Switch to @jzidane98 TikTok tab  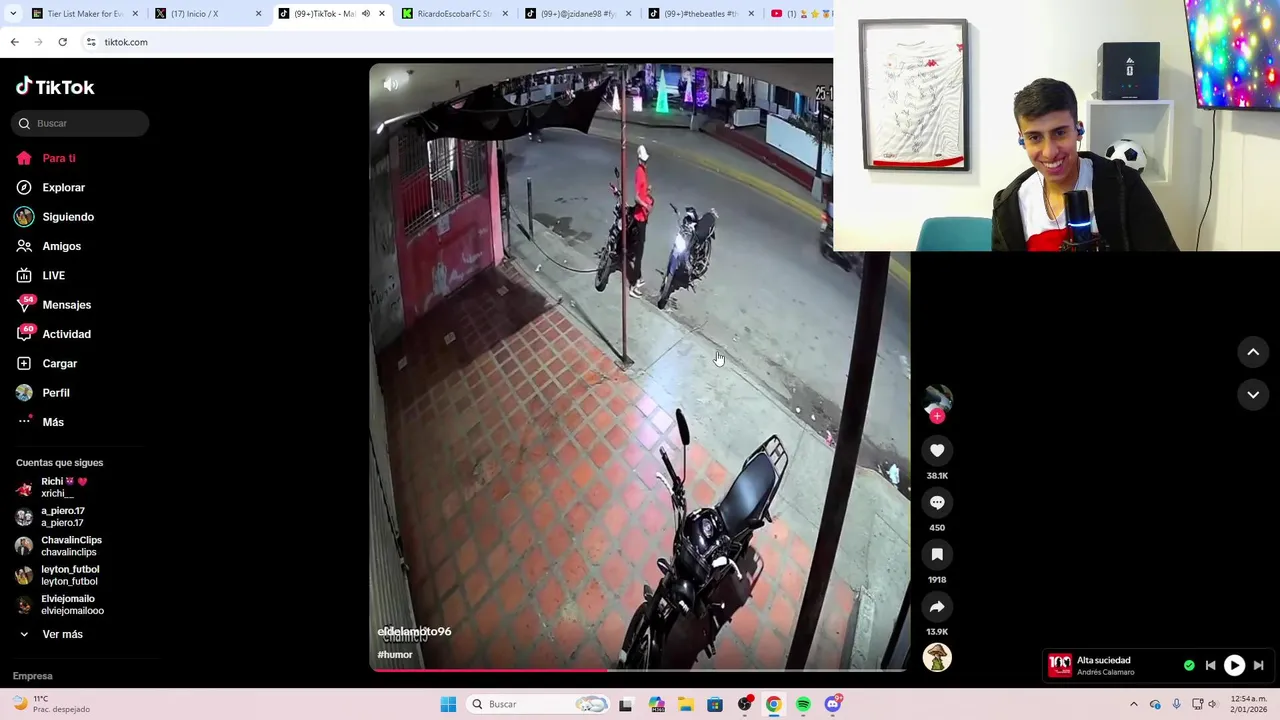click(578, 14)
